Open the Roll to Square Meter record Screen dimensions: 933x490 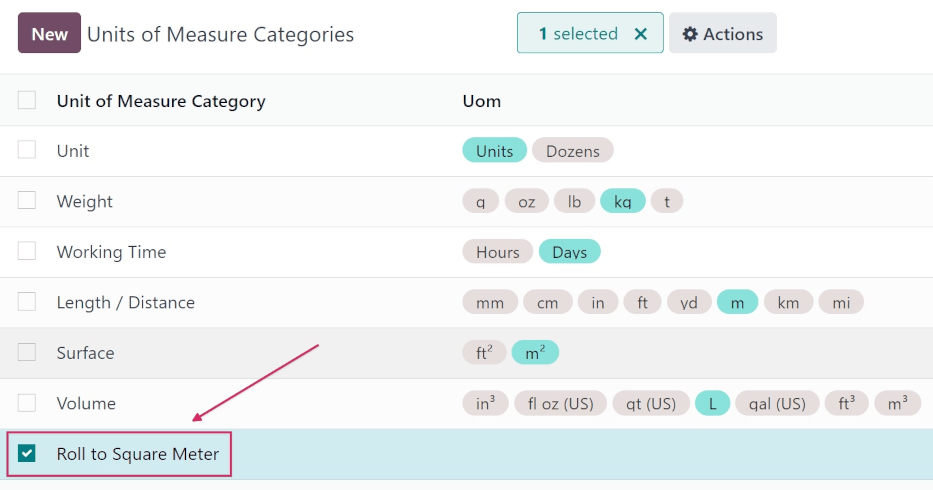[x=137, y=454]
